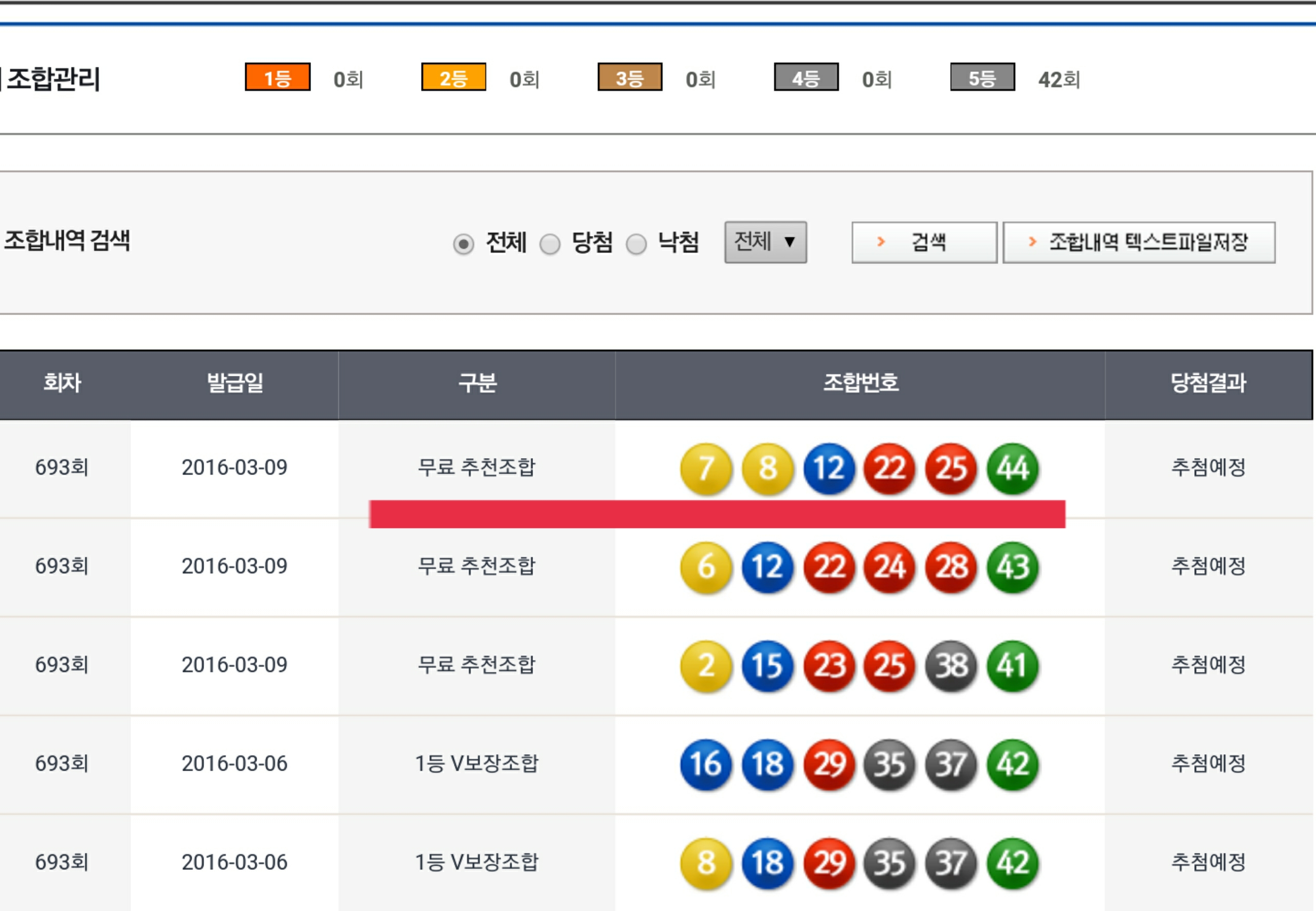The image size is (1316, 911).
Task: Click the 발급일 column header
Action: [234, 382]
